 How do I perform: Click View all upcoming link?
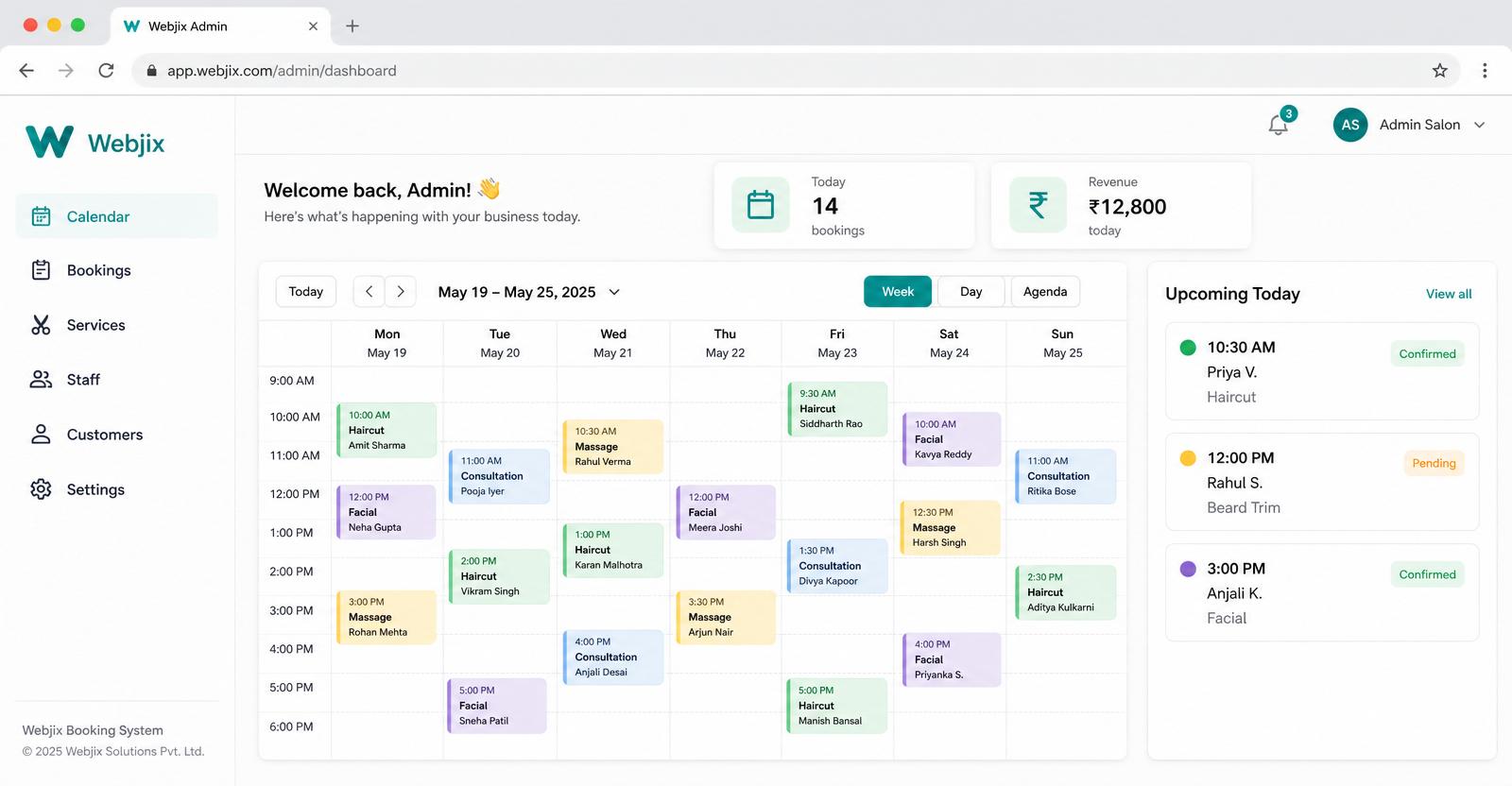1449,294
